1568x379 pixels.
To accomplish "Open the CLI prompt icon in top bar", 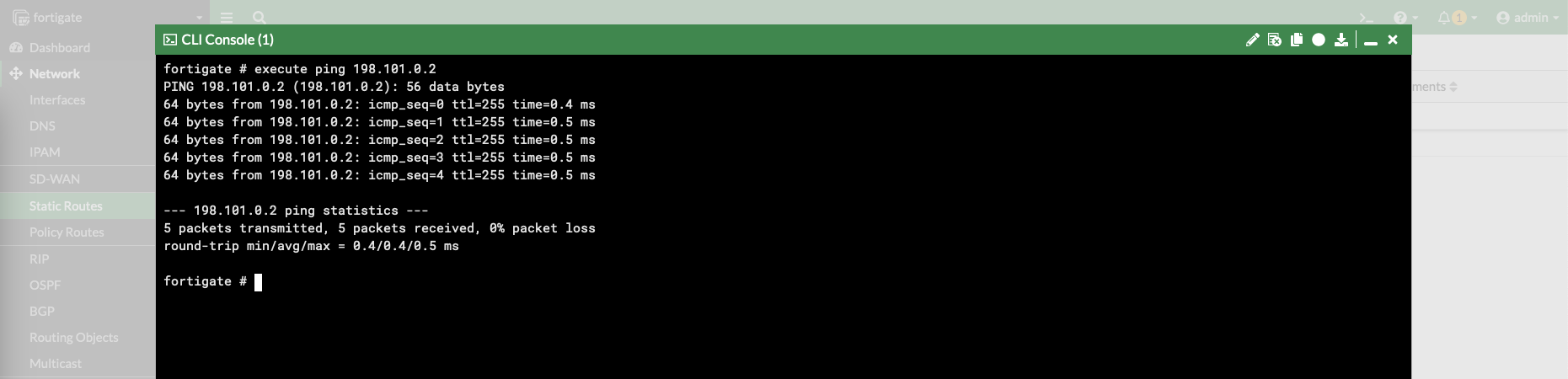I will (1367, 18).
